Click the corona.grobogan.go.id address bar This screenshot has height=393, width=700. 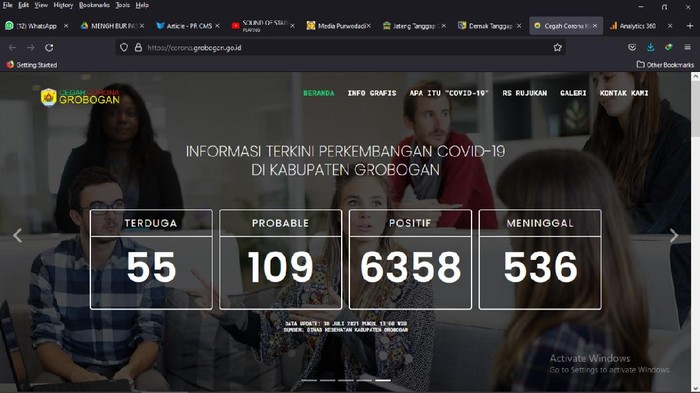340,47
